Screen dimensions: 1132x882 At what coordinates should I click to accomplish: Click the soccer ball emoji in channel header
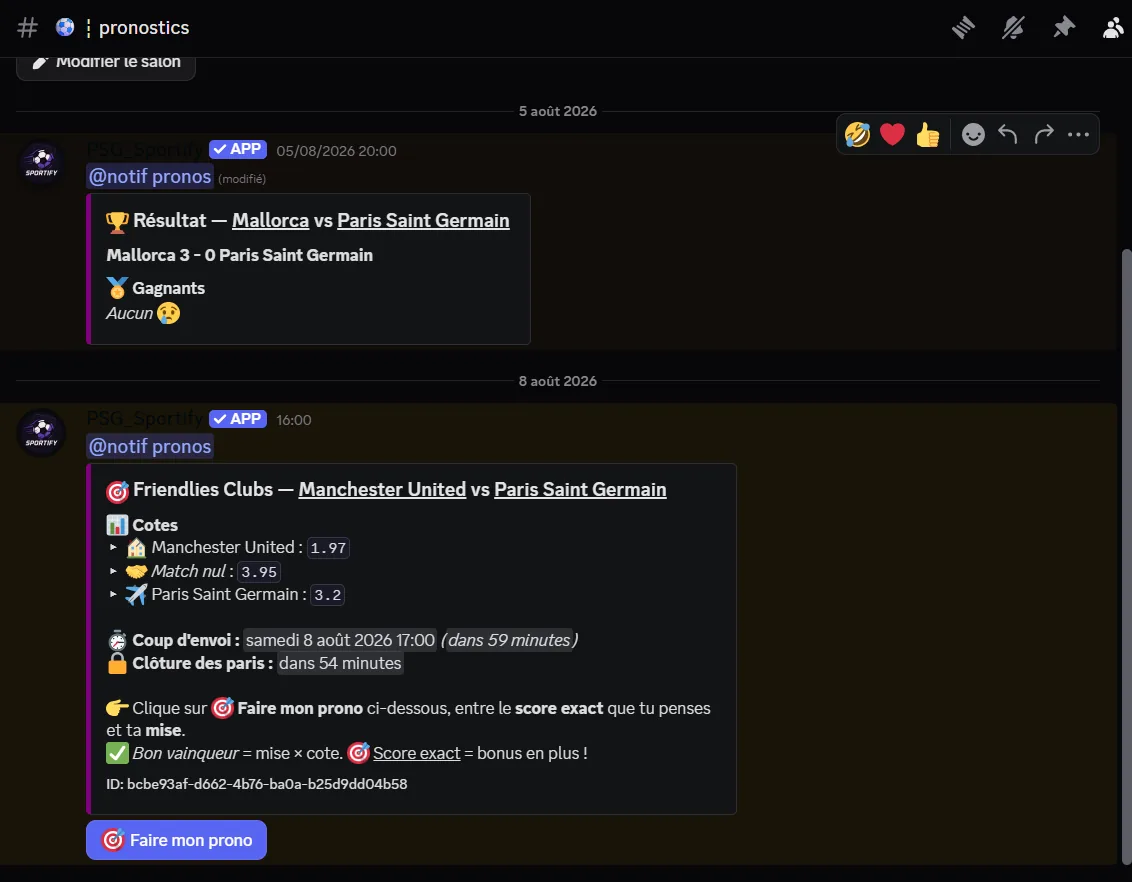click(x=65, y=27)
